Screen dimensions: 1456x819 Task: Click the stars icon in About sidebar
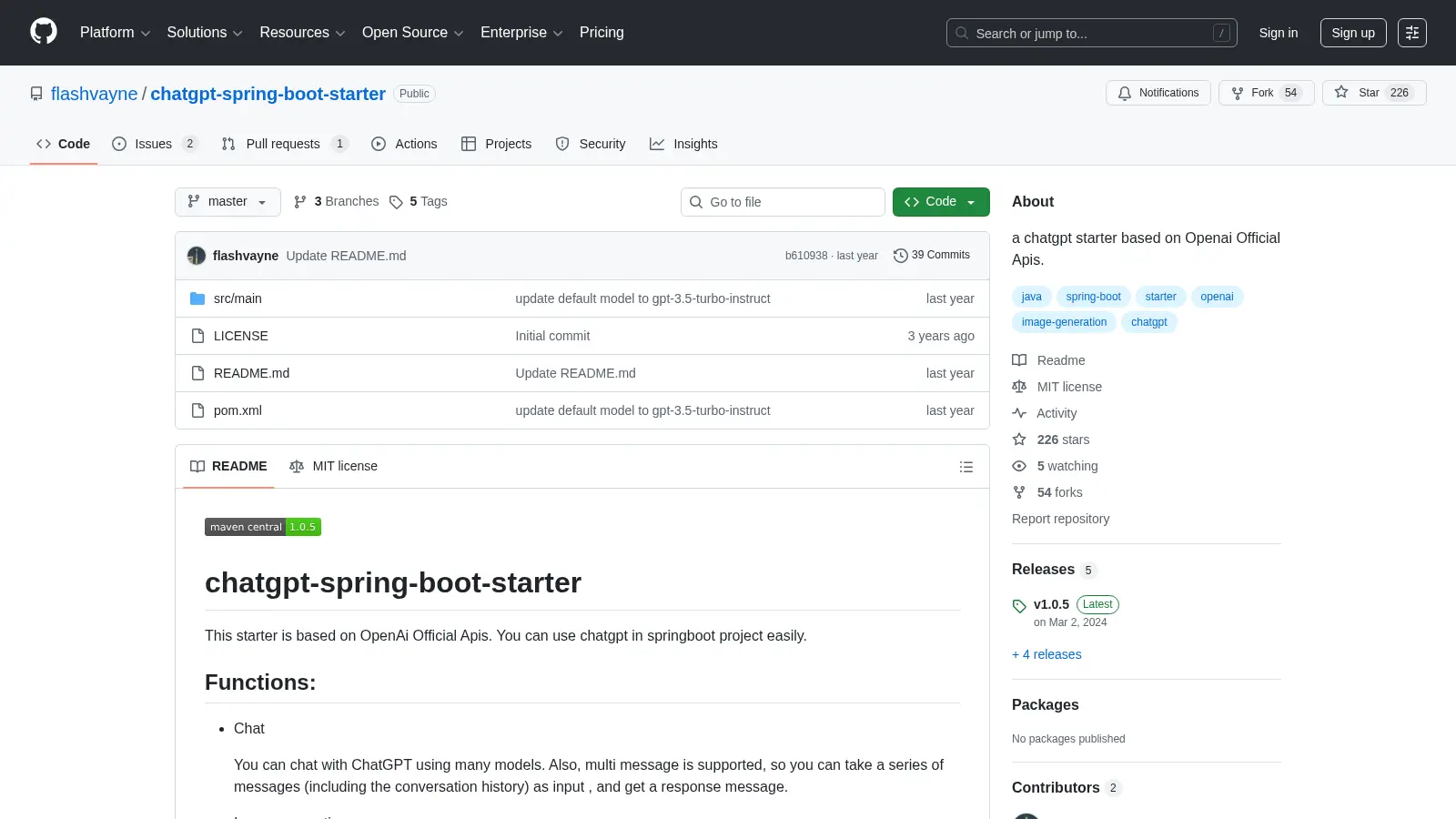[1019, 440]
